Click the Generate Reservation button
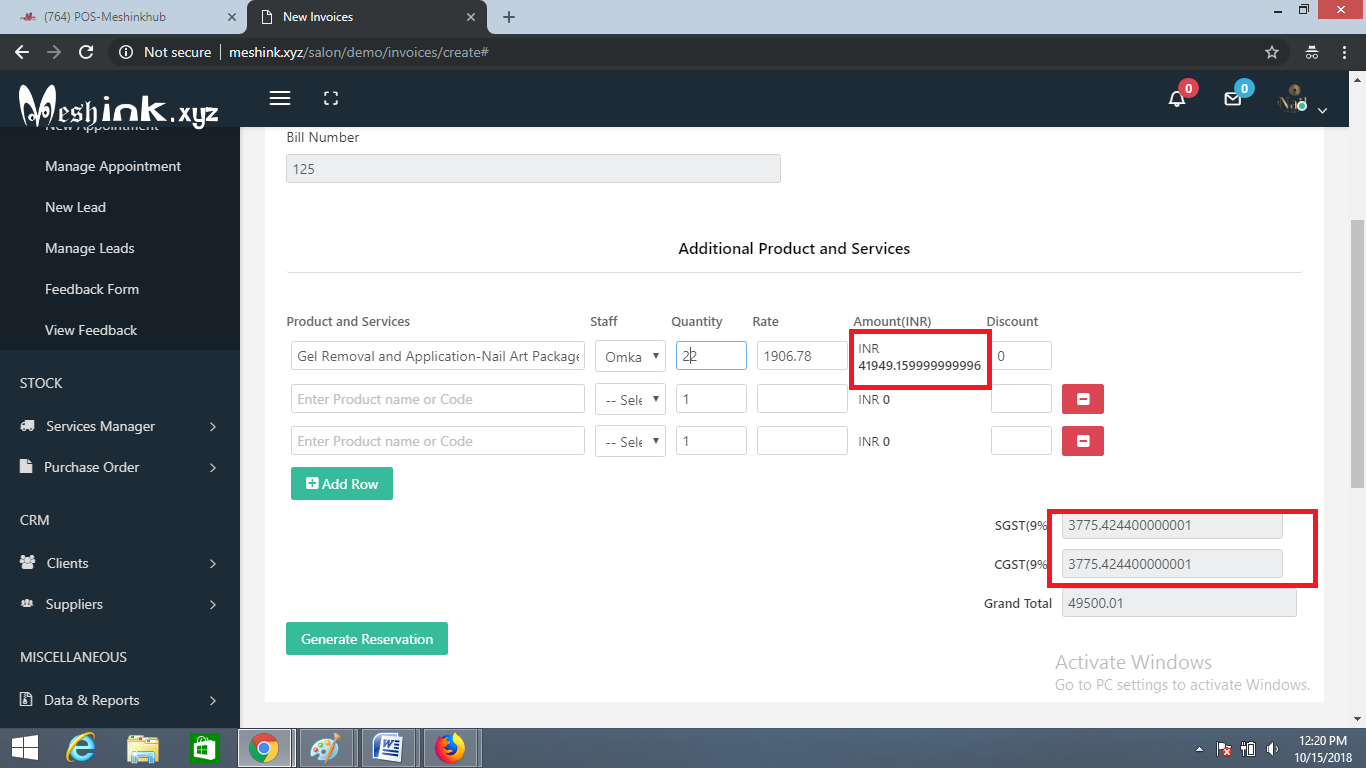This screenshot has width=1366, height=768. (x=367, y=639)
